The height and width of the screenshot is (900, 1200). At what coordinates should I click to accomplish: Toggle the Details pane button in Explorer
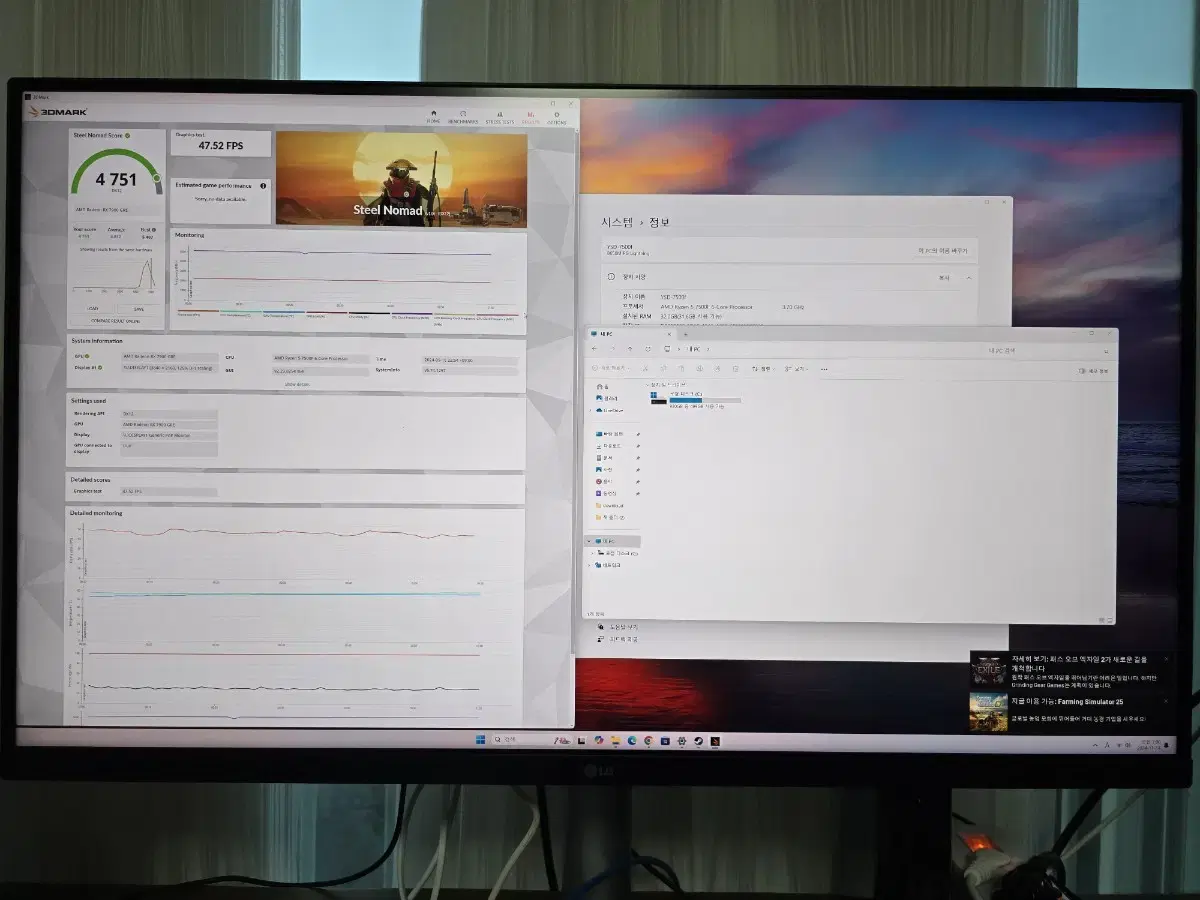(x=1094, y=371)
